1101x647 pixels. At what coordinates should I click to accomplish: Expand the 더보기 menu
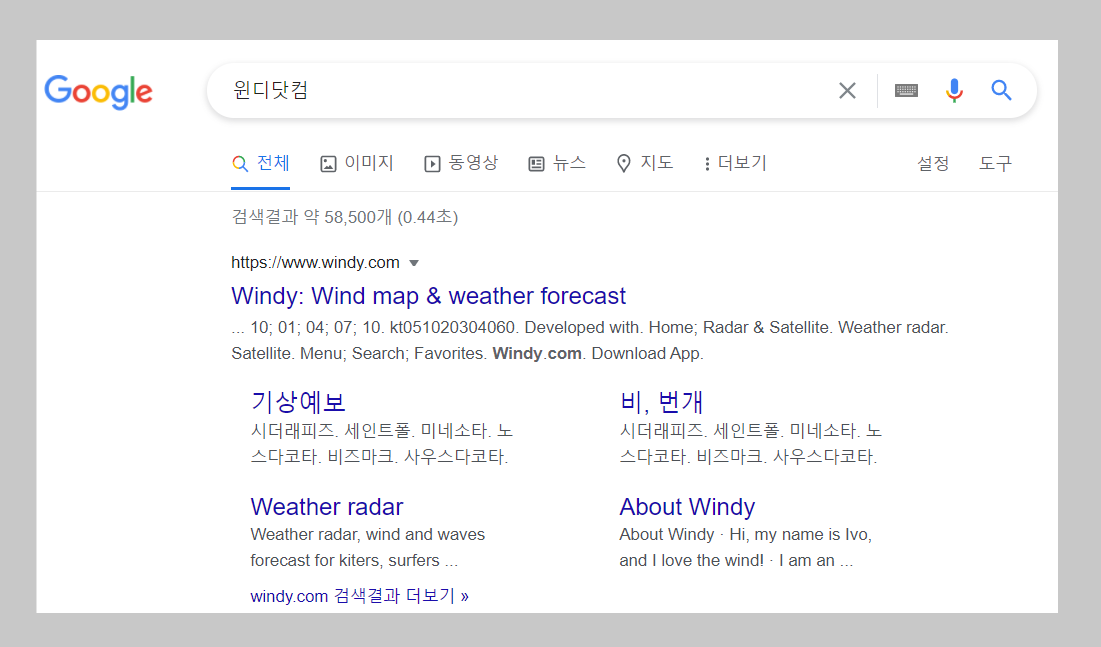point(735,164)
